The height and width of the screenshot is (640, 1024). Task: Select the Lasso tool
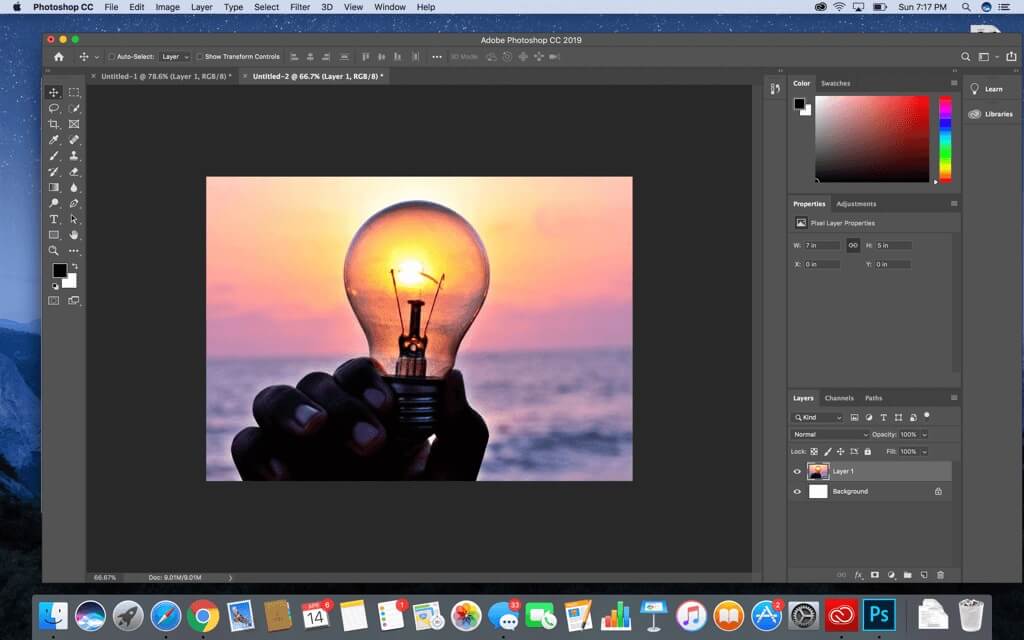pos(53,108)
